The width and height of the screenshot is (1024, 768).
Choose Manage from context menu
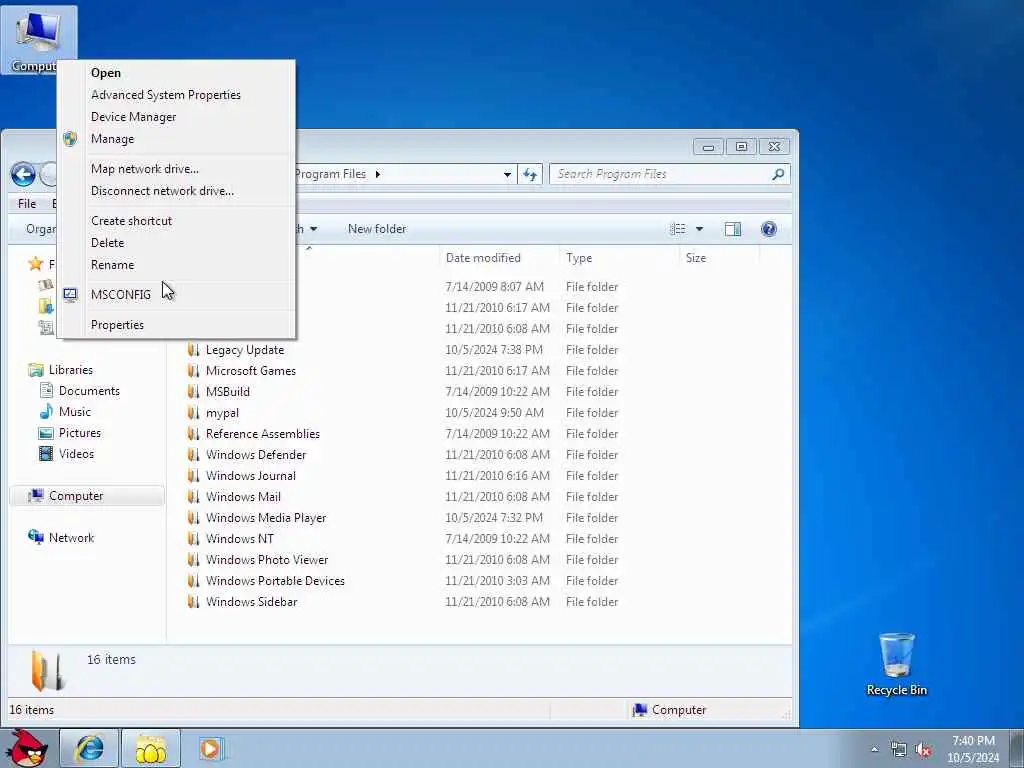(x=176, y=139)
